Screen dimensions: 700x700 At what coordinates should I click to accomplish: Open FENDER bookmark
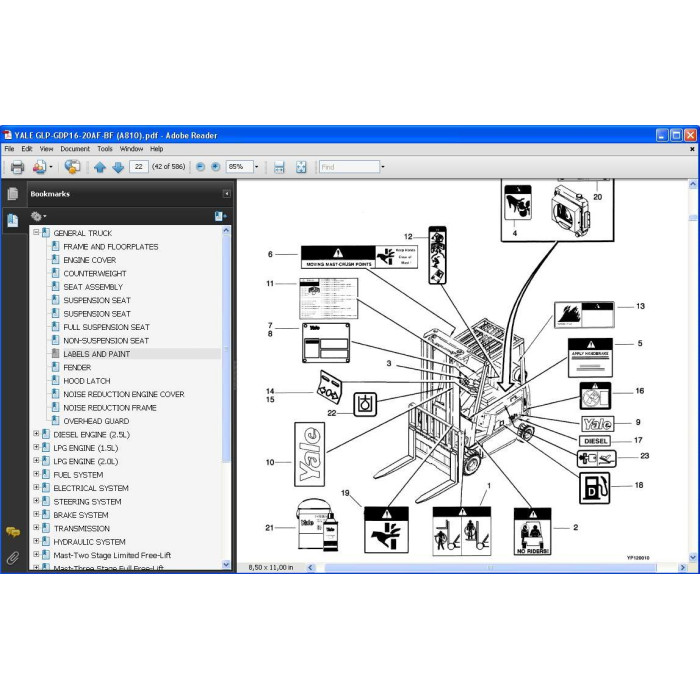click(x=77, y=367)
